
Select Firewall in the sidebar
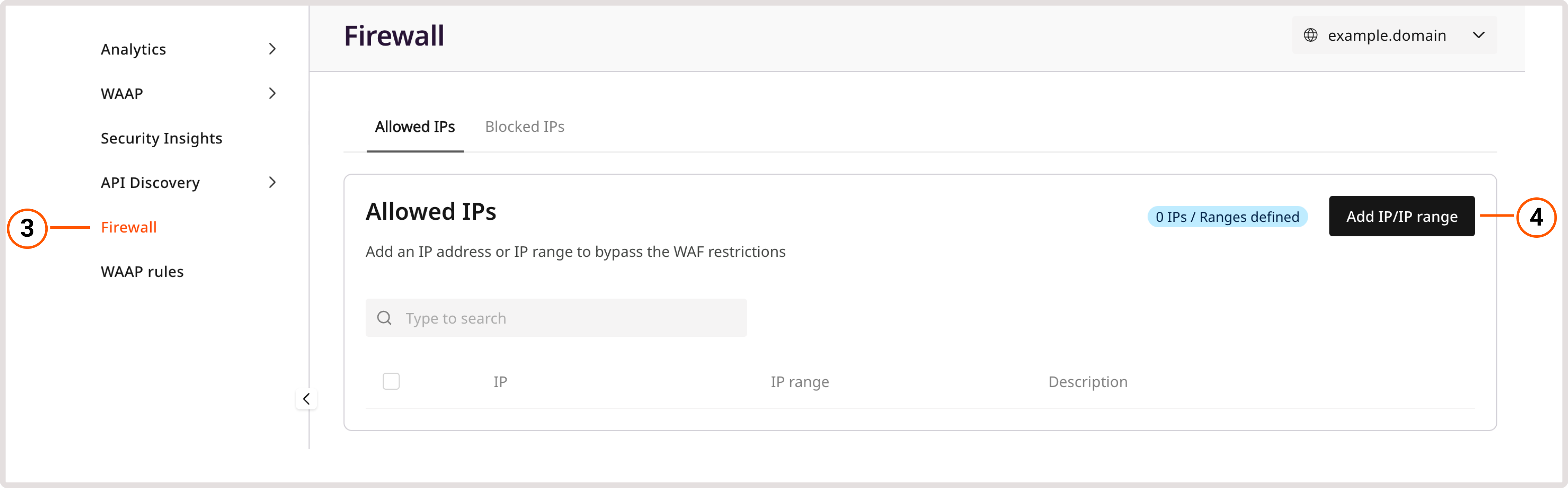(x=128, y=226)
